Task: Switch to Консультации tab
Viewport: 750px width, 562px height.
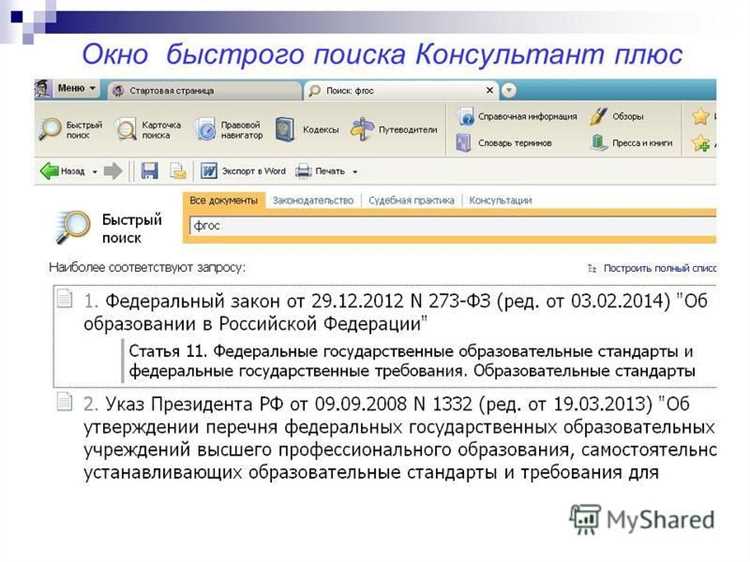Action: [x=500, y=200]
